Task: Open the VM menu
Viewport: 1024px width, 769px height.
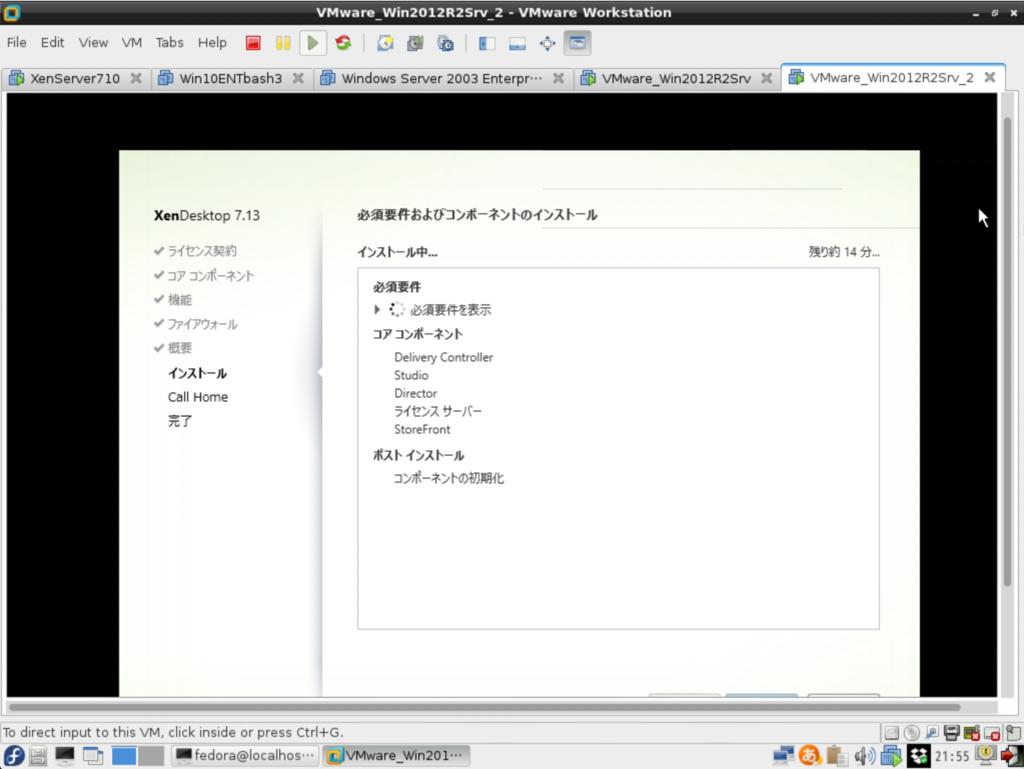Action: point(131,42)
